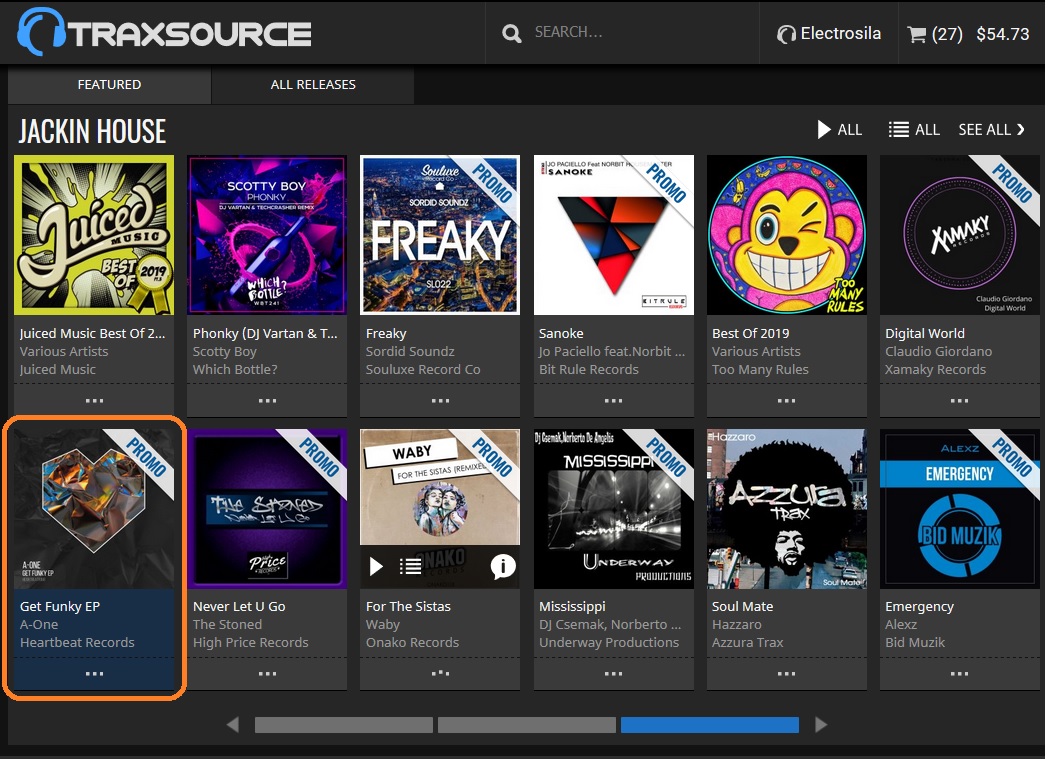1049x760 pixels.
Task: Add all tracks to the queue list
Action: pos(914,130)
